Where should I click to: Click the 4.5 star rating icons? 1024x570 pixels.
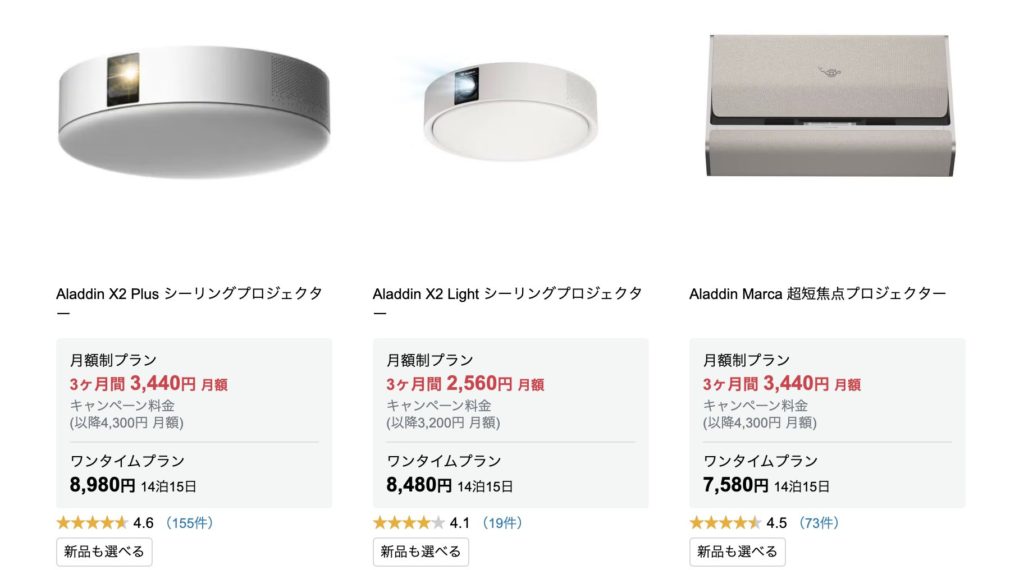click(x=725, y=522)
